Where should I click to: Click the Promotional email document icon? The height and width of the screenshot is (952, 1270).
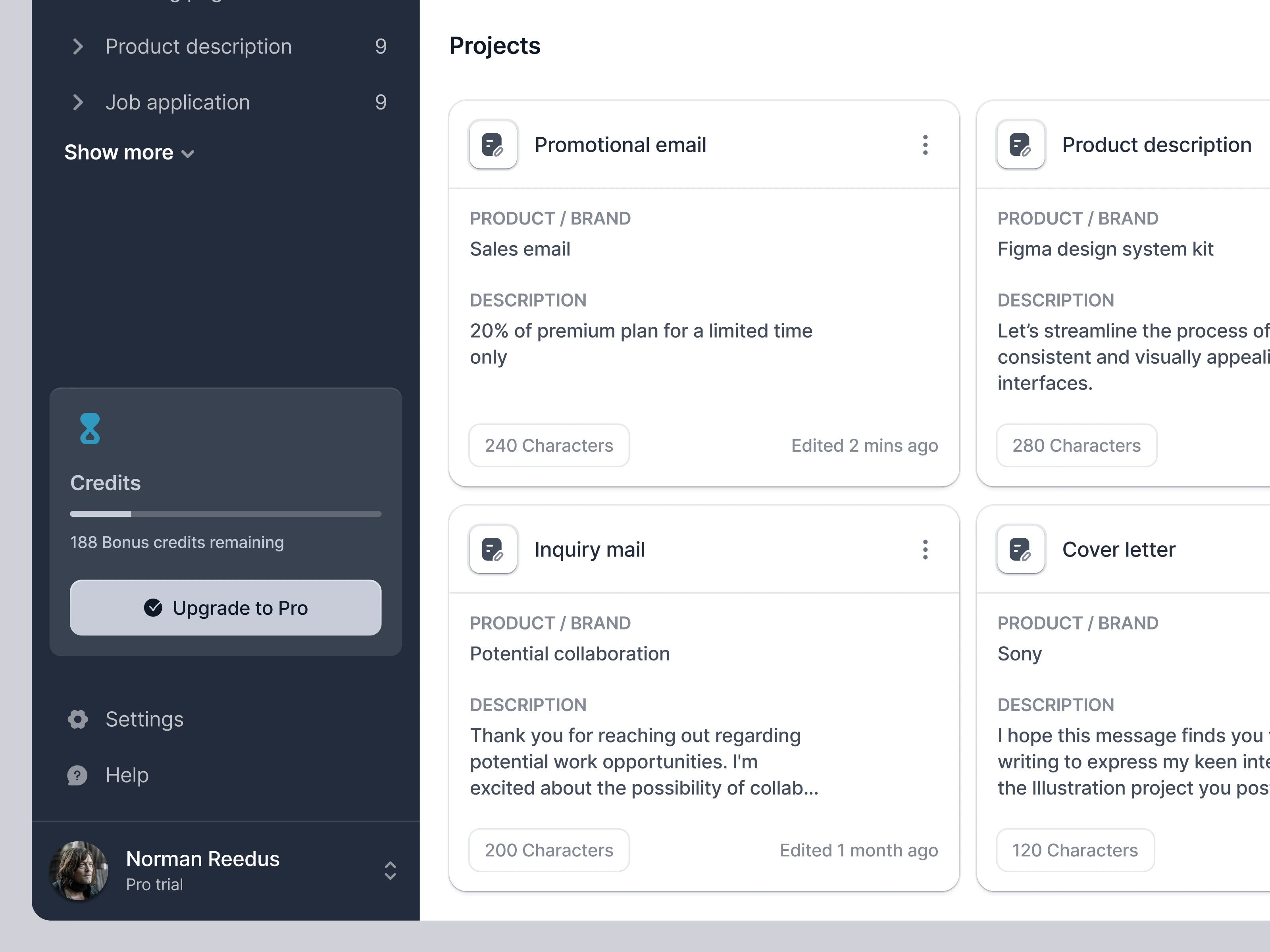(493, 145)
